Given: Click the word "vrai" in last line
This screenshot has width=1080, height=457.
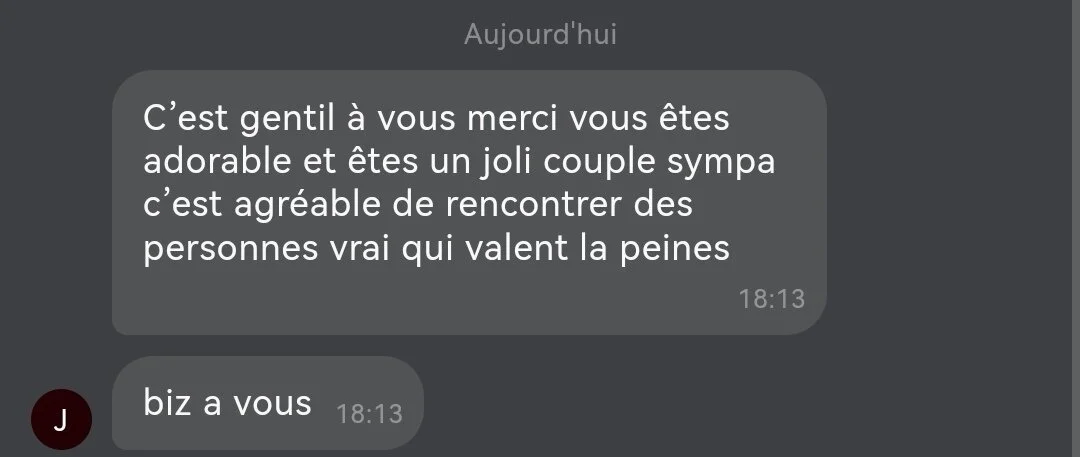Looking at the screenshot, I should [360, 247].
